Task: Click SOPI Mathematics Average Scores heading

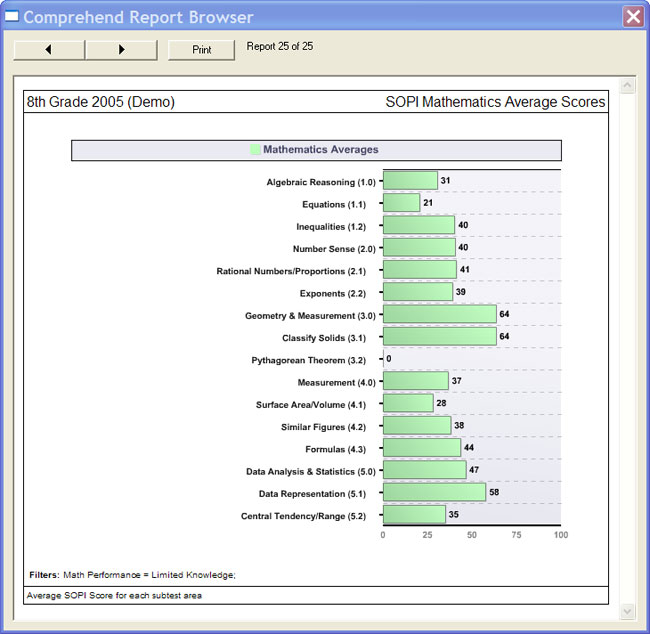Action: click(x=495, y=102)
